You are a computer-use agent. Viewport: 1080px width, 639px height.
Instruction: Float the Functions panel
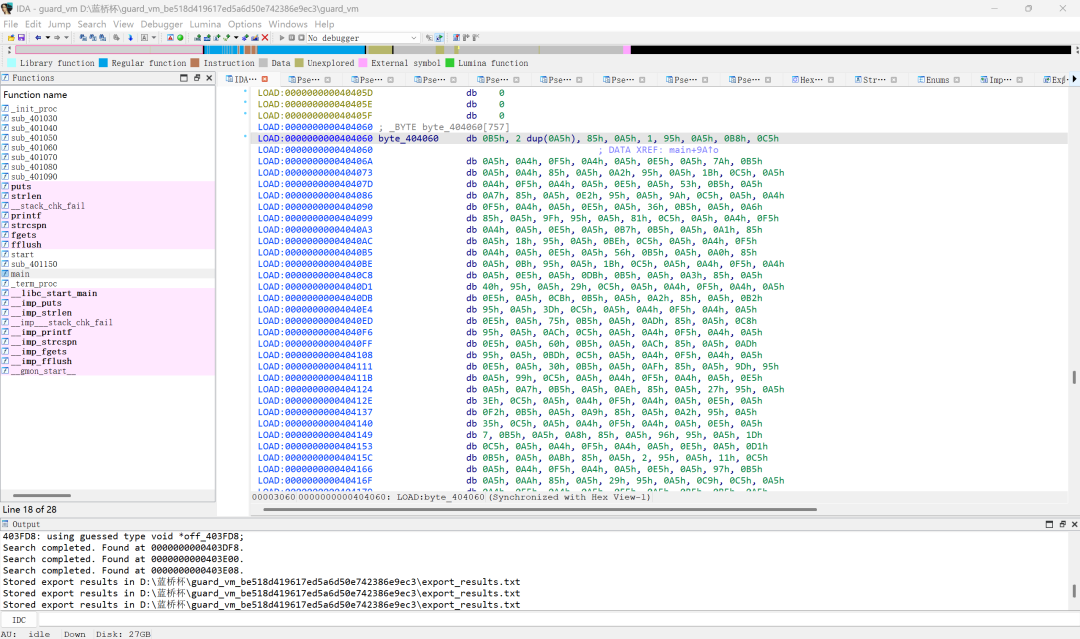pyautogui.click(x=196, y=78)
